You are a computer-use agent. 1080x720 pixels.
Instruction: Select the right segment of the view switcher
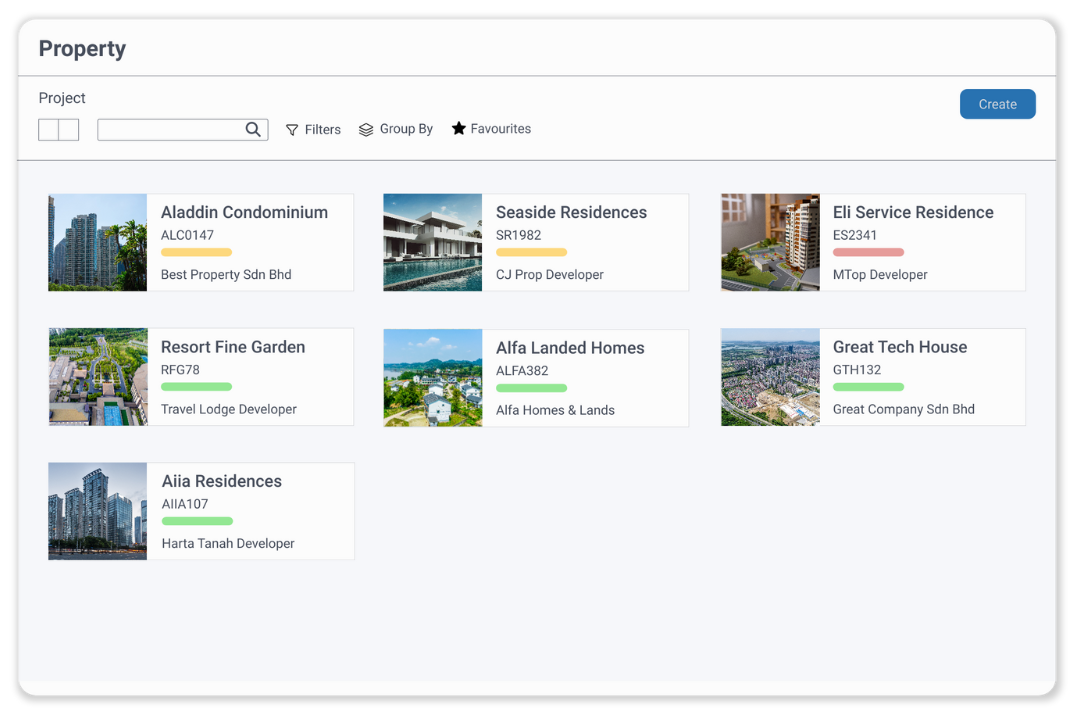[69, 130]
